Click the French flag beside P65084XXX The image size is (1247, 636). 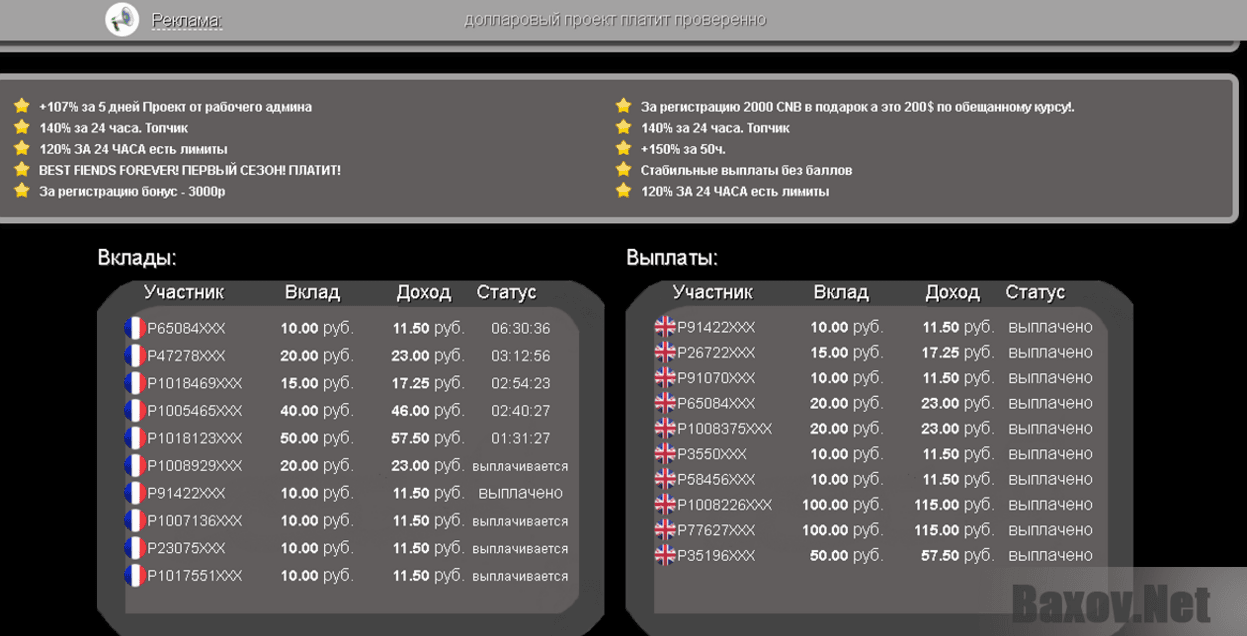coord(135,328)
